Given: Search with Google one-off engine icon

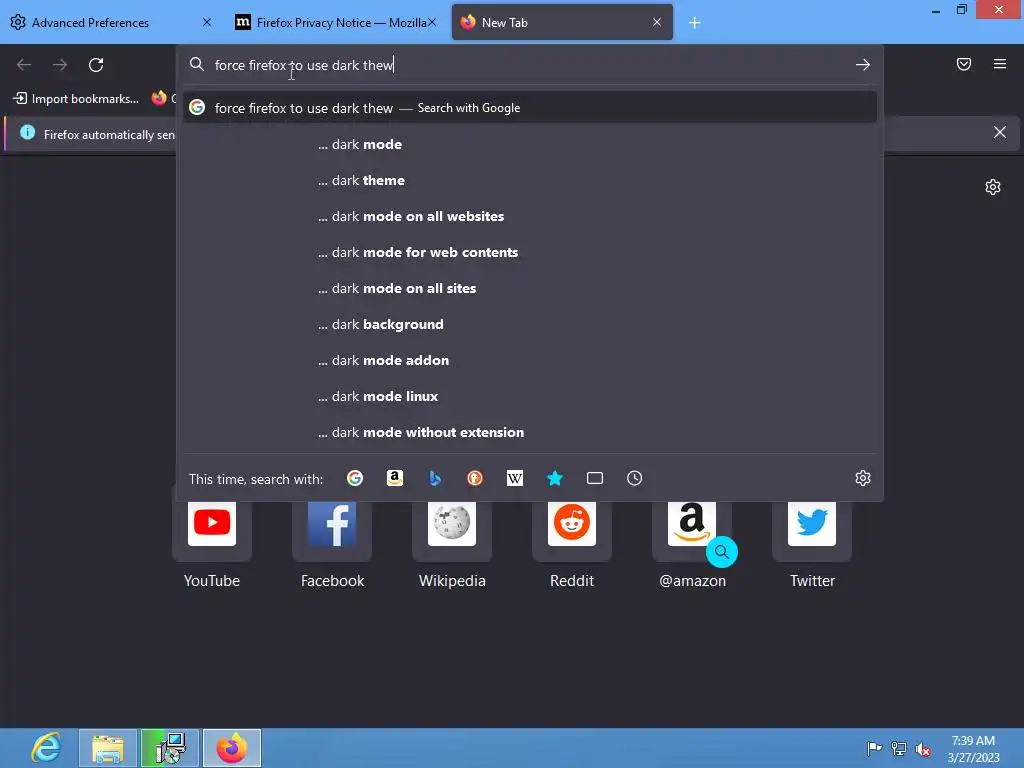Looking at the screenshot, I should click(x=355, y=479).
